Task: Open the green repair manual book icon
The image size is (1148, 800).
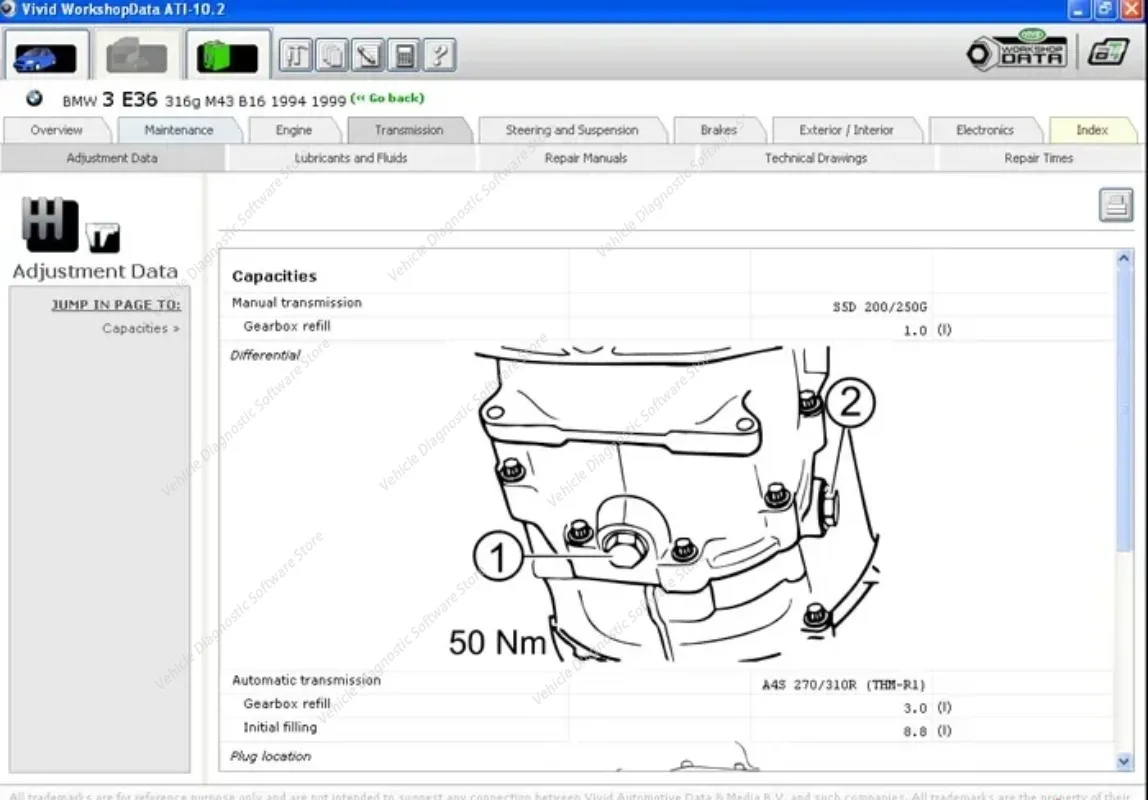Action: click(225, 55)
